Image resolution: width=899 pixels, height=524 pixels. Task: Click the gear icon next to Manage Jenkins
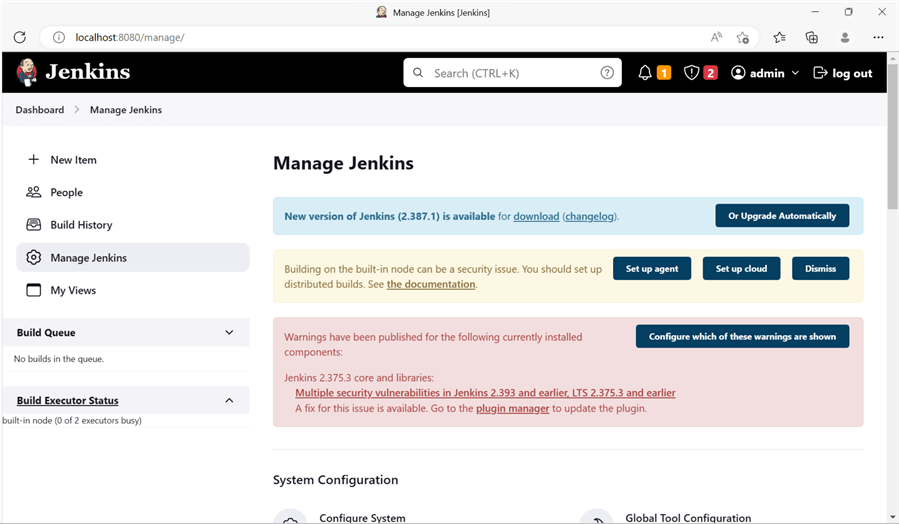click(x=34, y=257)
